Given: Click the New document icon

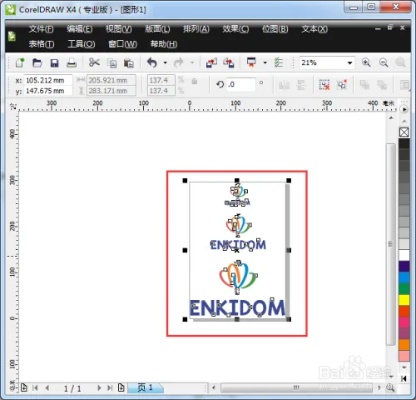Looking at the screenshot, I should [20, 63].
